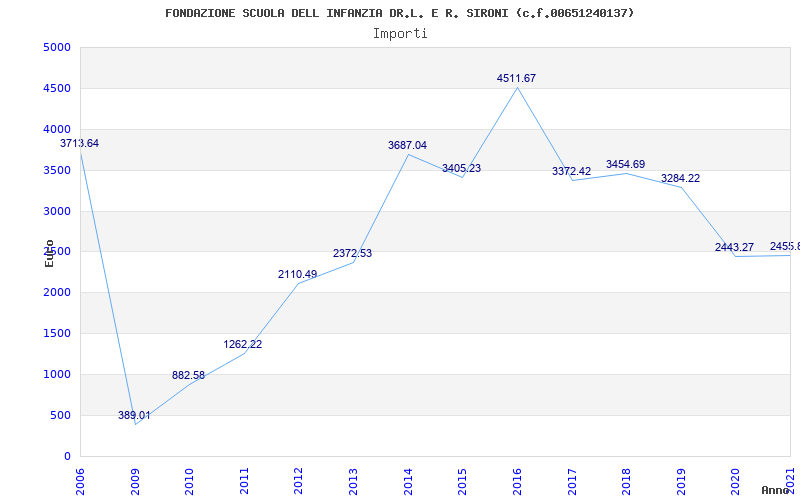
Task: Select data label 2372.53
Action: [x=353, y=254]
